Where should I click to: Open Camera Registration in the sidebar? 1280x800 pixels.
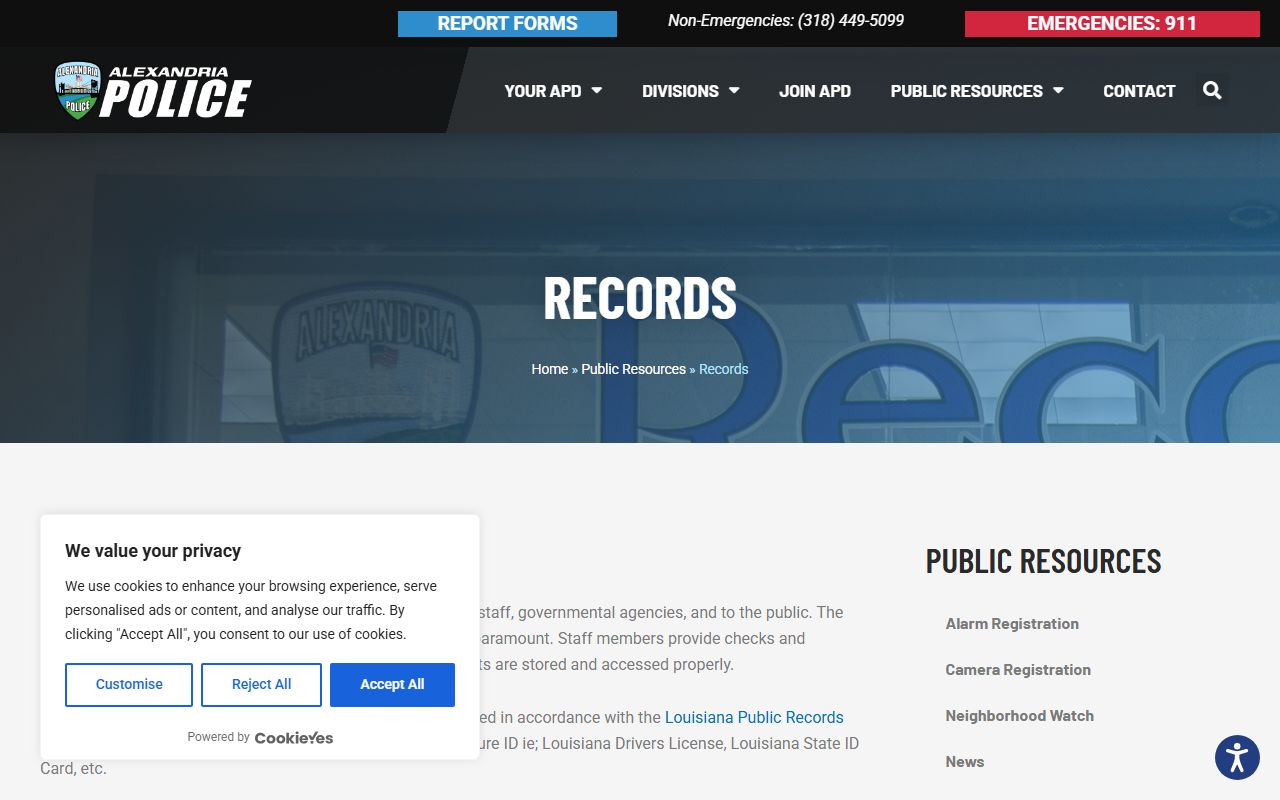point(1018,670)
